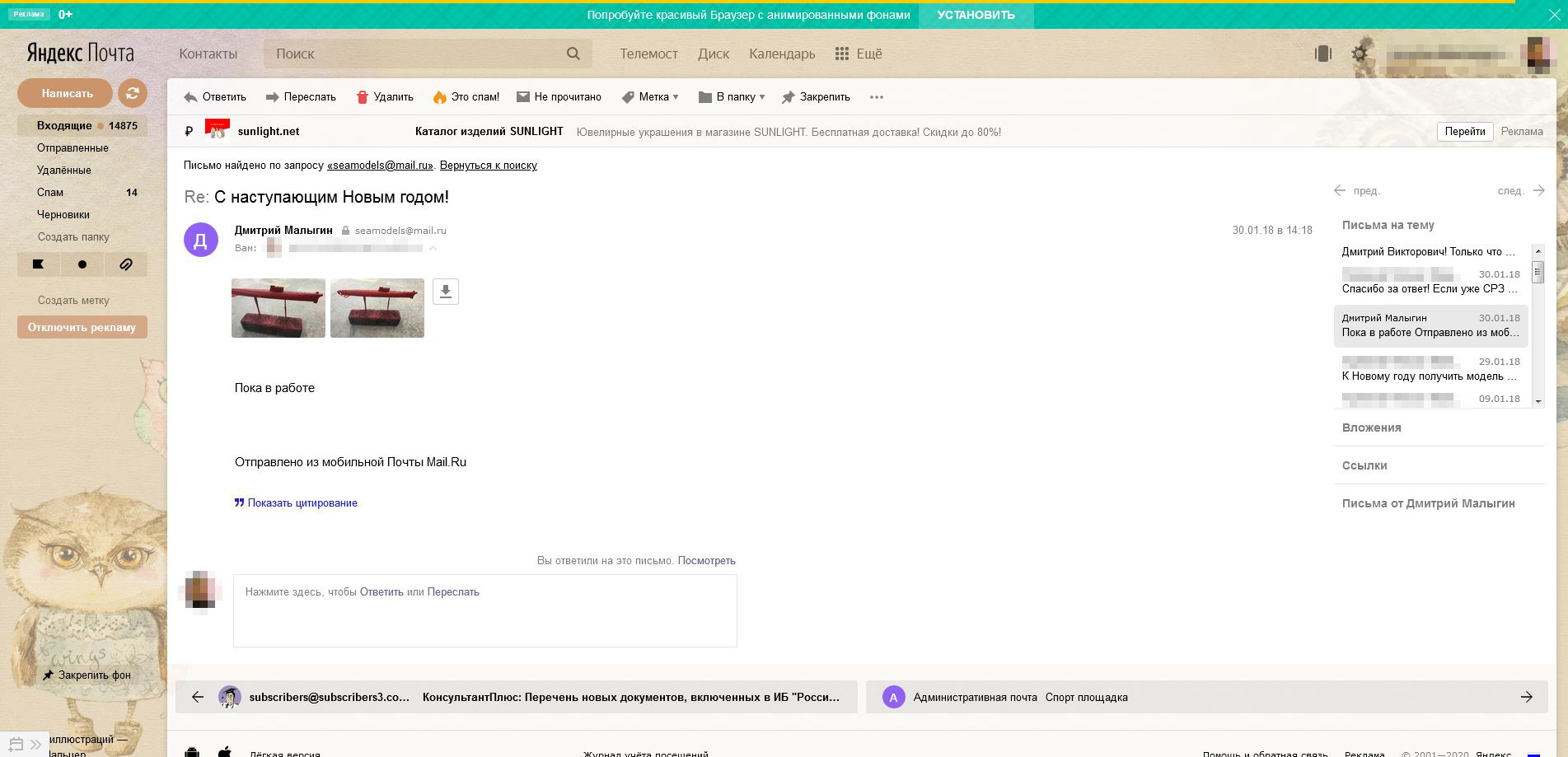Open the first submarine model thumbnail
The height and width of the screenshot is (757, 1568).
pos(278,308)
